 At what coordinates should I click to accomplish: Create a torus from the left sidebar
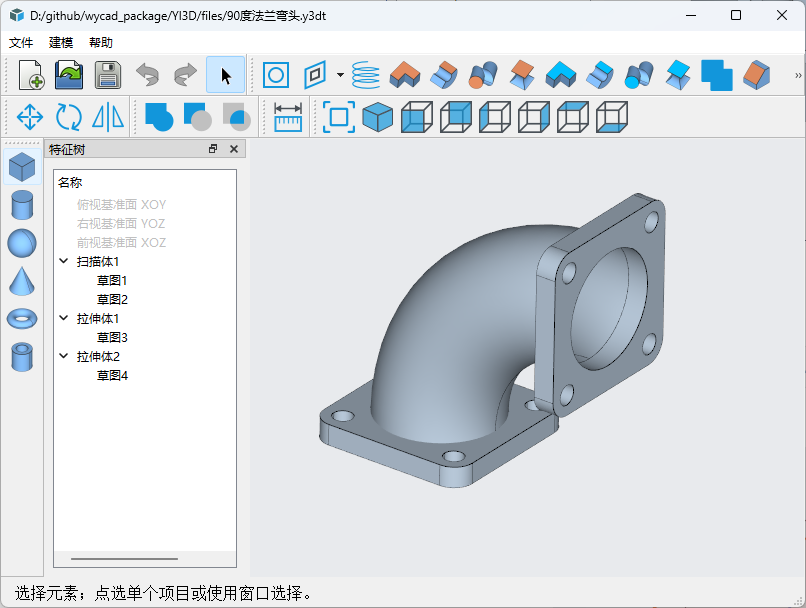click(x=22, y=319)
